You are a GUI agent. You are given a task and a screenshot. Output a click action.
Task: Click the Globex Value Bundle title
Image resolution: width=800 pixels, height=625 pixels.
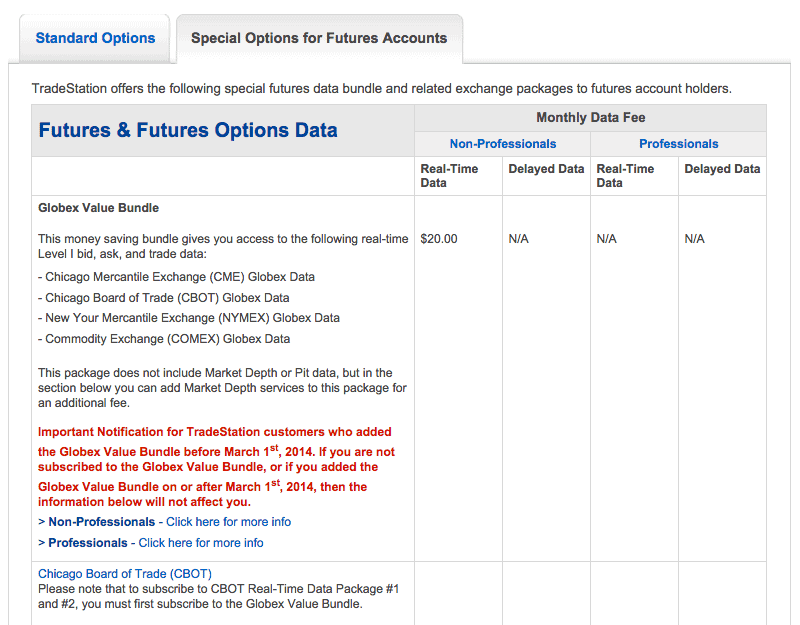(x=98, y=208)
